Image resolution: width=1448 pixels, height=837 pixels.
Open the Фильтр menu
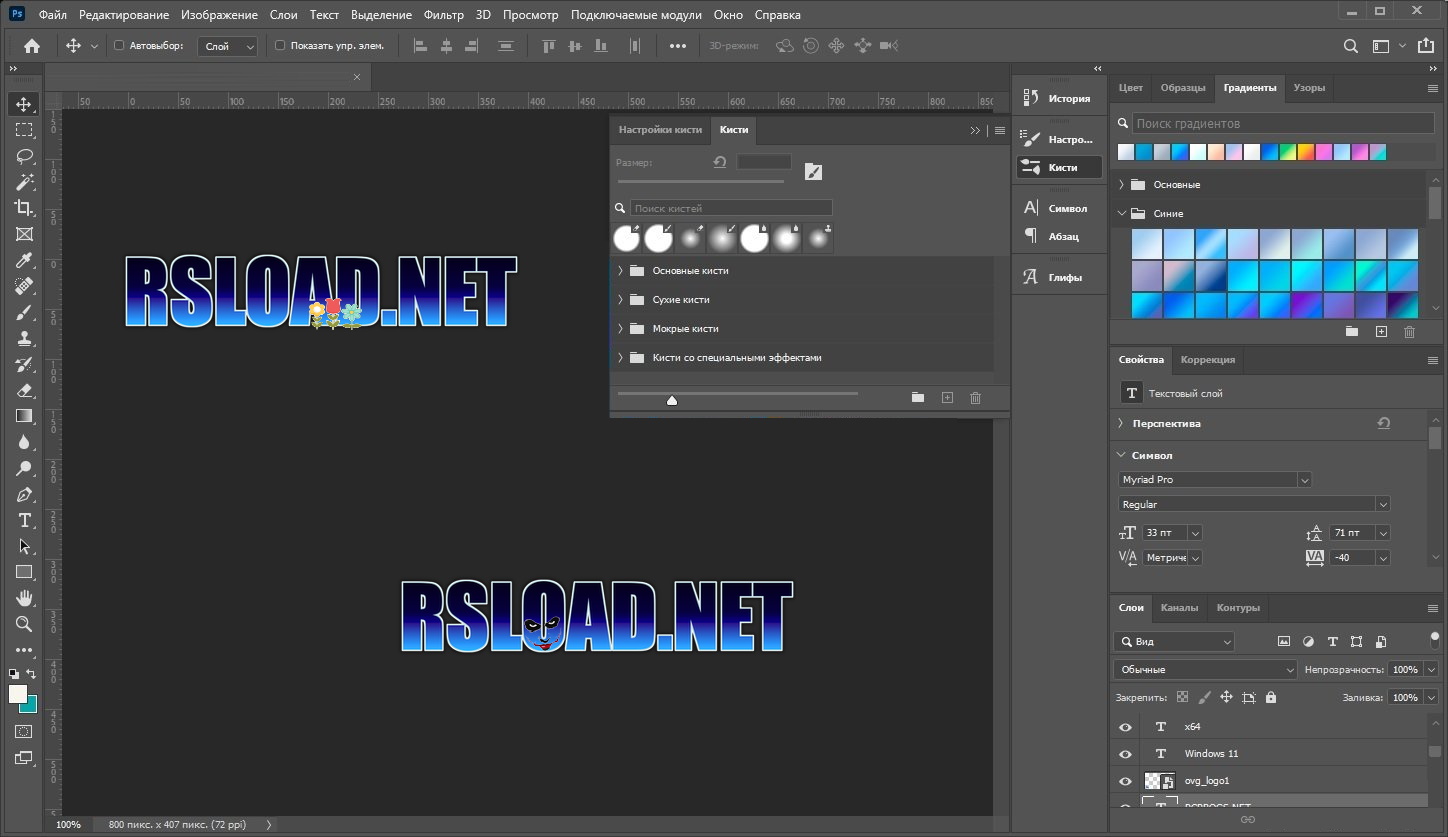[x=443, y=14]
